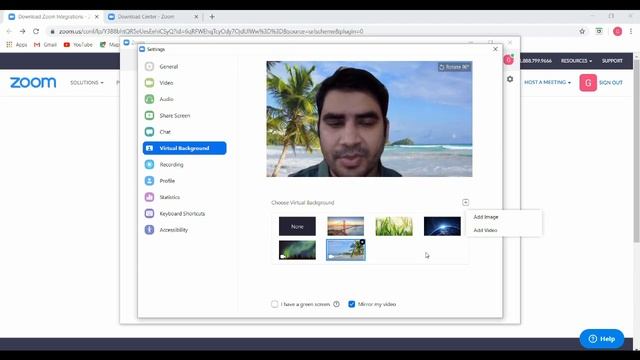This screenshot has height=360, width=640.
Task: Choose Add Image from popup menu
Action: click(486, 217)
